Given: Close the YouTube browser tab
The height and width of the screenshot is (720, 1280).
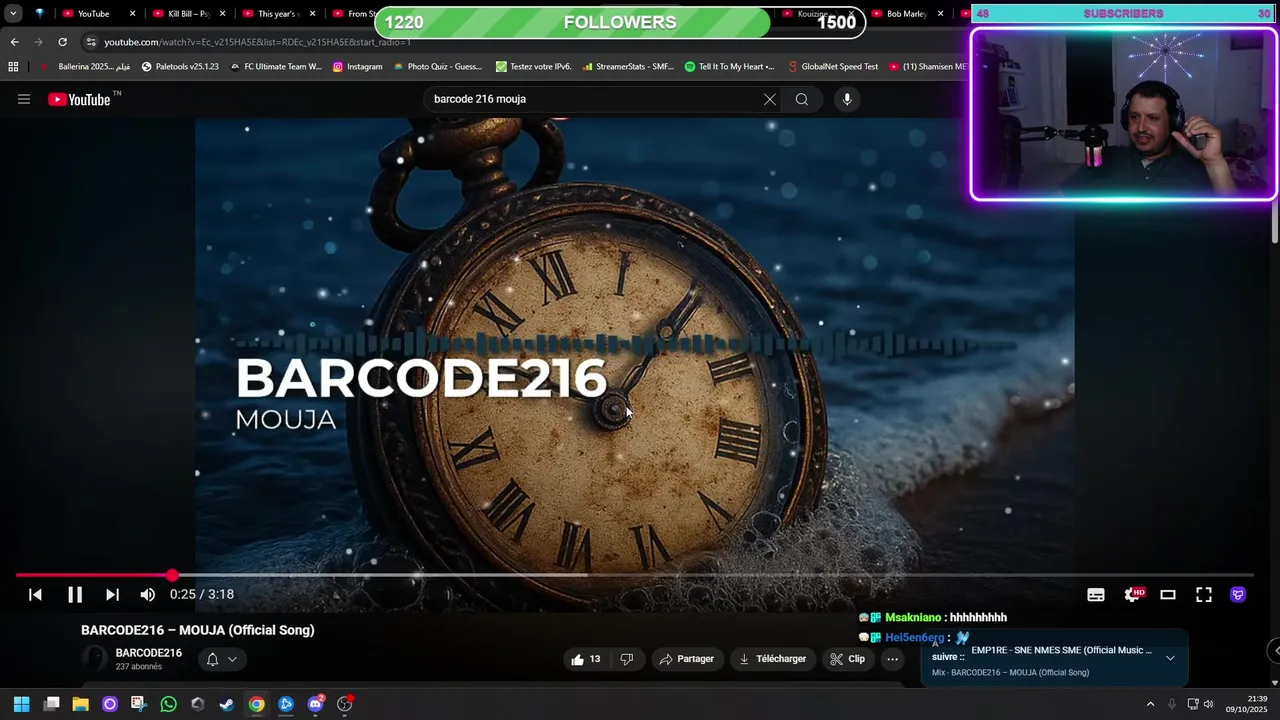Looking at the screenshot, I should 132,14.
